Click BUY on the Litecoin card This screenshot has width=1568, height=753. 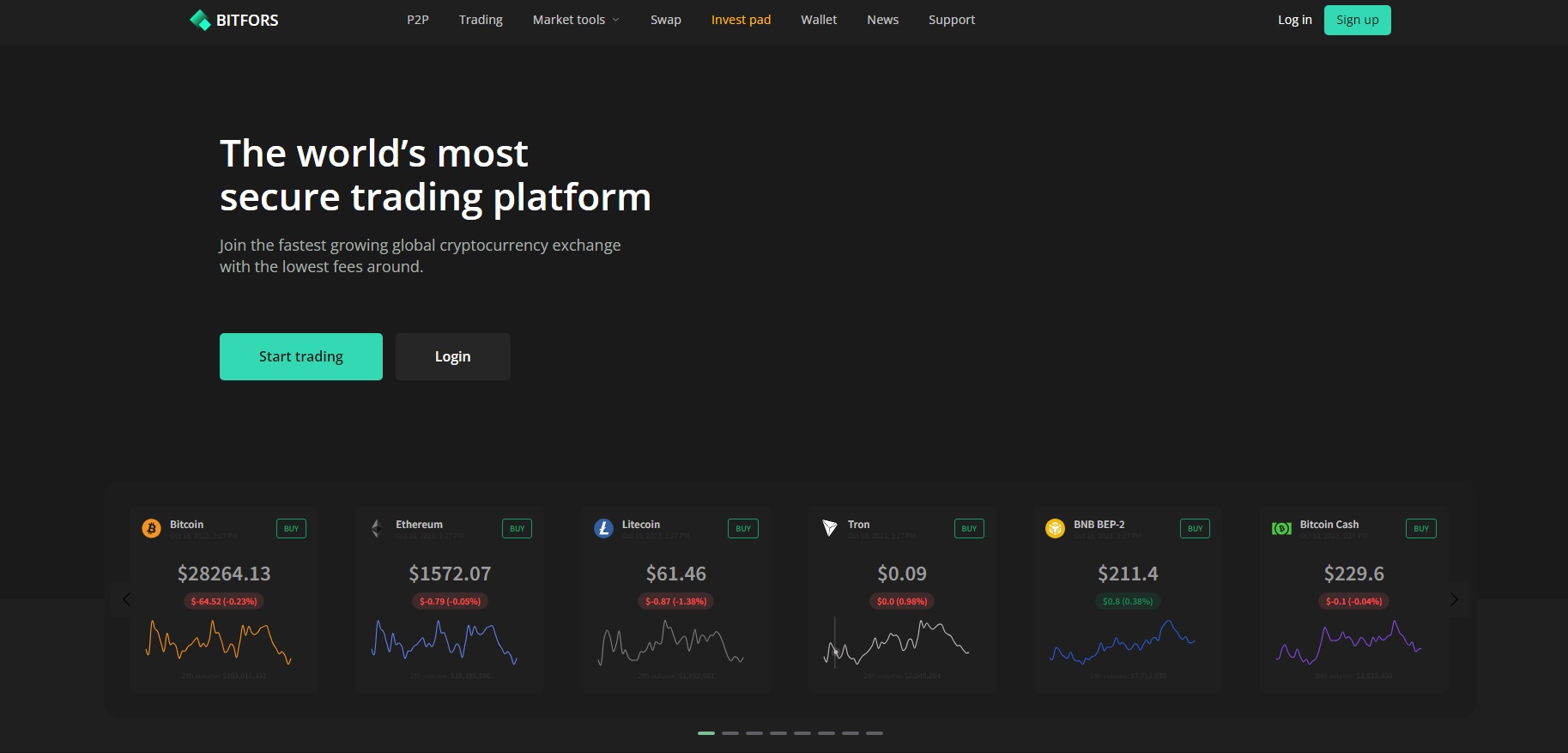[743, 529]
